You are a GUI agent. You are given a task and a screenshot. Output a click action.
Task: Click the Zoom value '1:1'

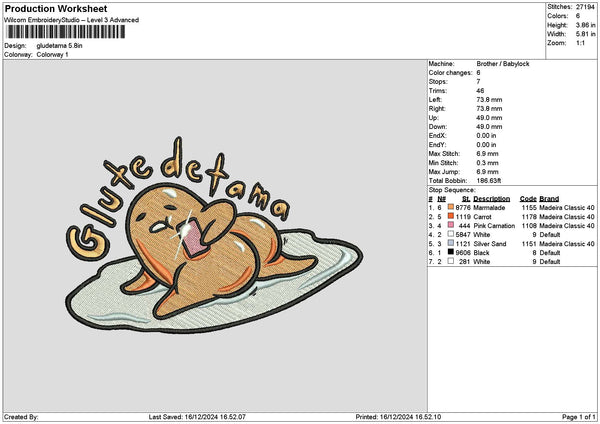click(x=580, y=43)
